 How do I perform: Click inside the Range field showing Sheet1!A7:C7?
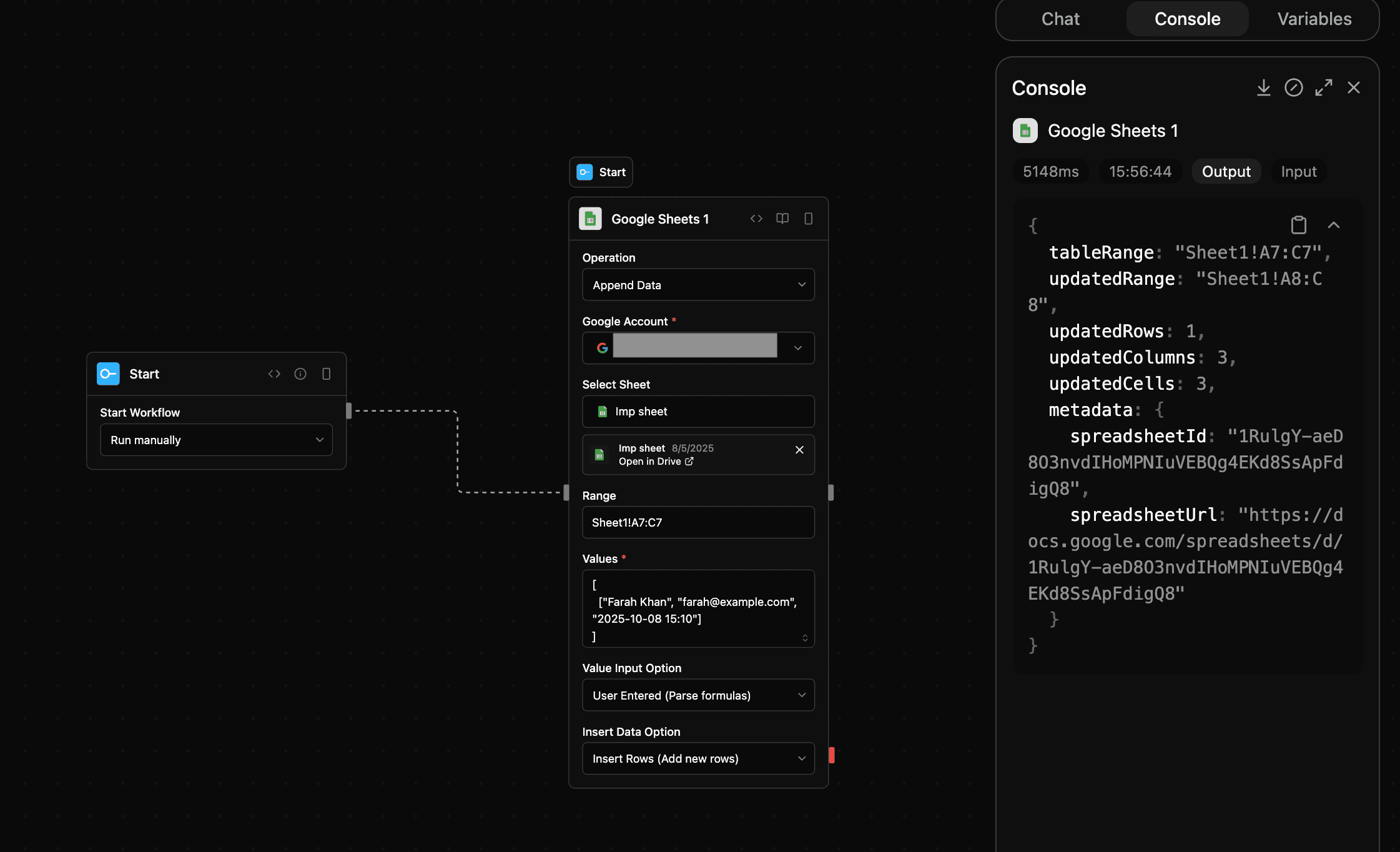[698, 522]
